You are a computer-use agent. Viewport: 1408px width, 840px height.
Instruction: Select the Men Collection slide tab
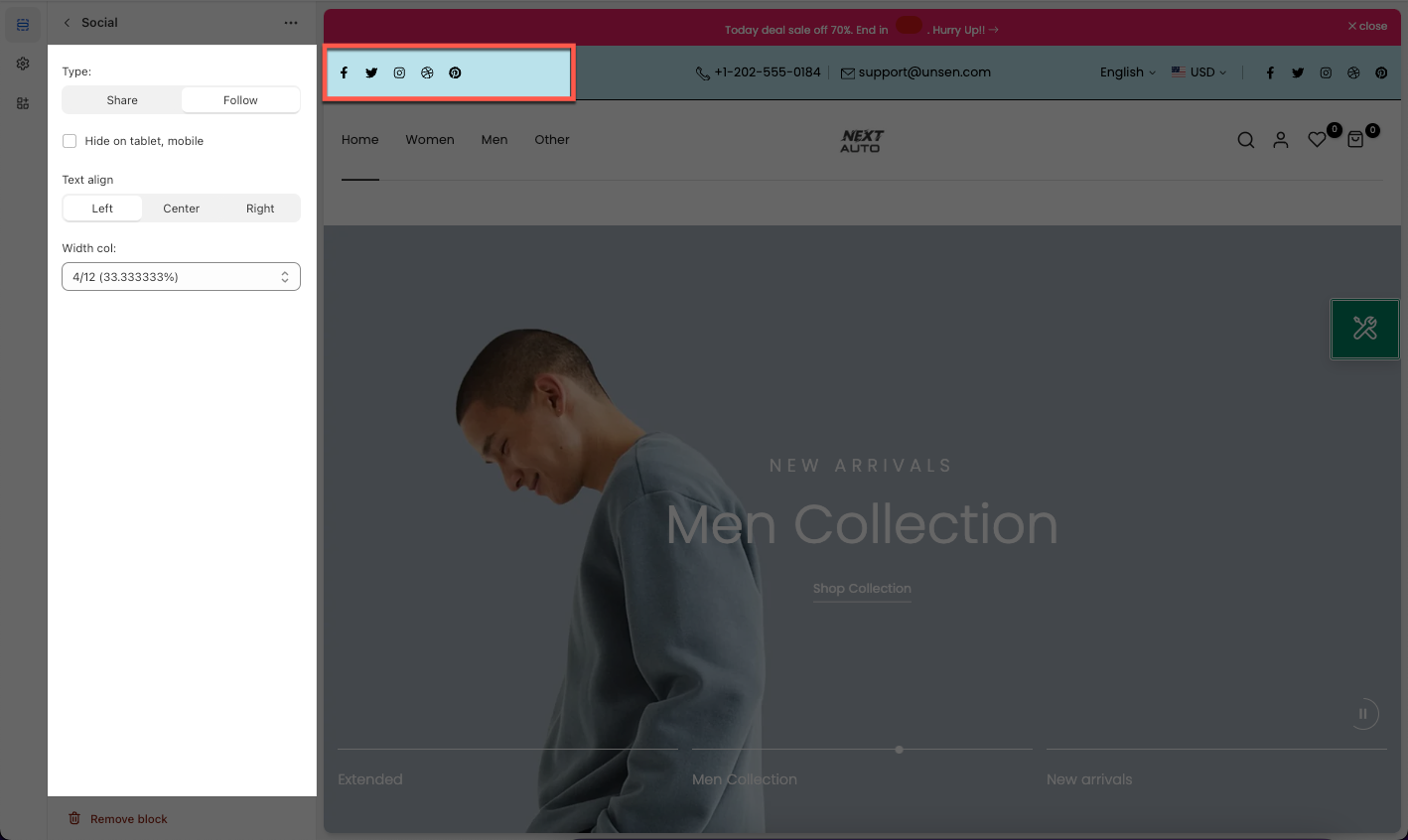tap(745, 779)
